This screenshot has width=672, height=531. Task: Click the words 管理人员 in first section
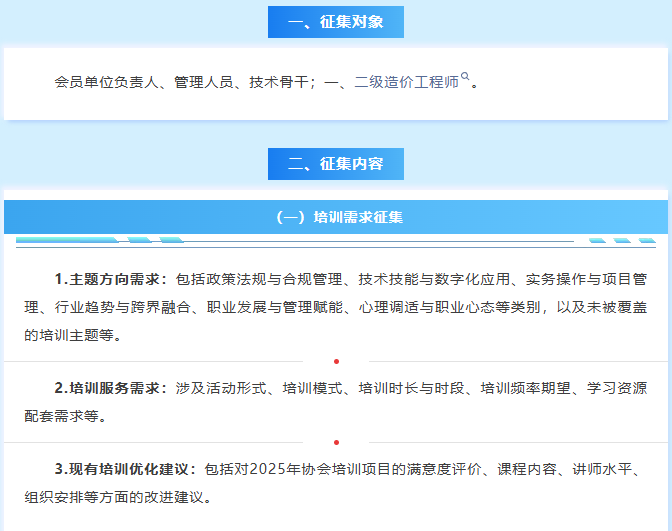[205, 82]
